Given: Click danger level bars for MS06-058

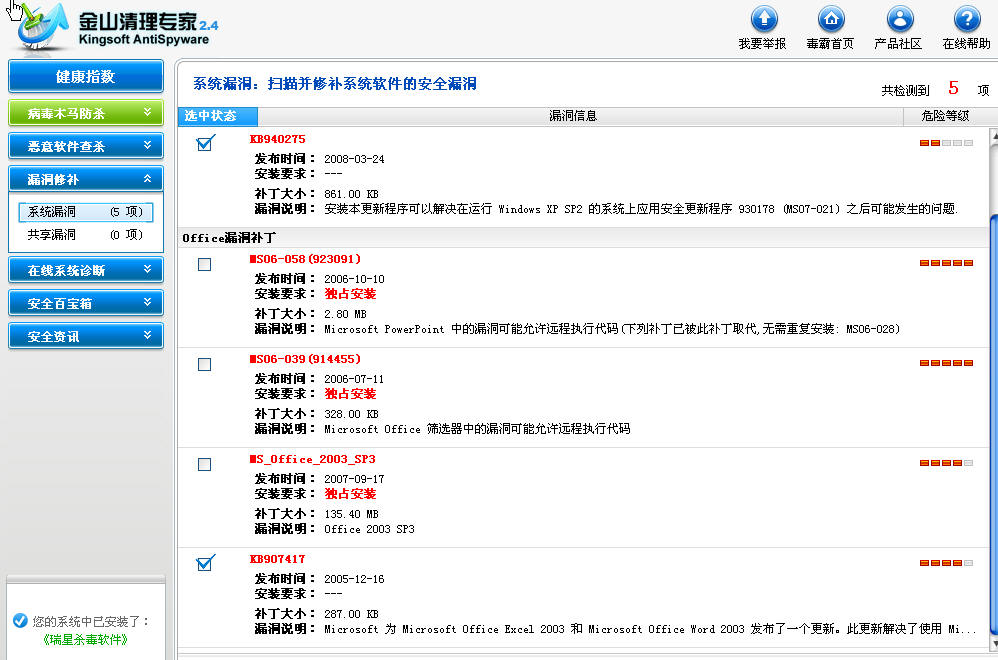Looking at the screenshot, I should coord(945,263).
